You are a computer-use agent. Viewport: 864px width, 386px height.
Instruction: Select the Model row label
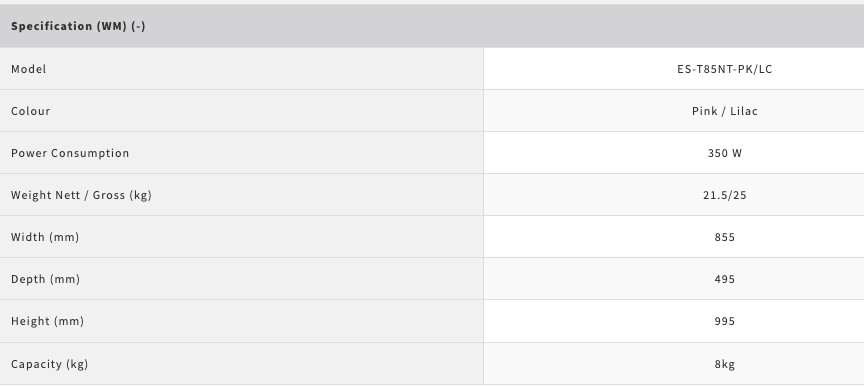click(29, 69)
